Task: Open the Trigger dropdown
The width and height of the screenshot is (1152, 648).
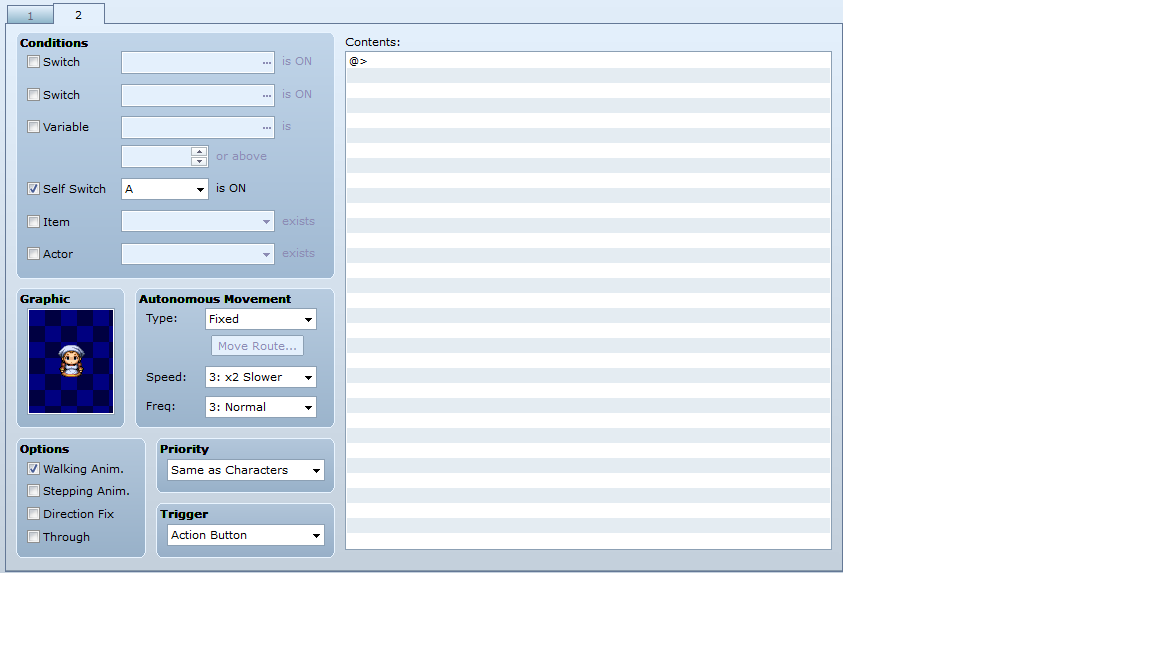Action: click(x=245, y=535)
